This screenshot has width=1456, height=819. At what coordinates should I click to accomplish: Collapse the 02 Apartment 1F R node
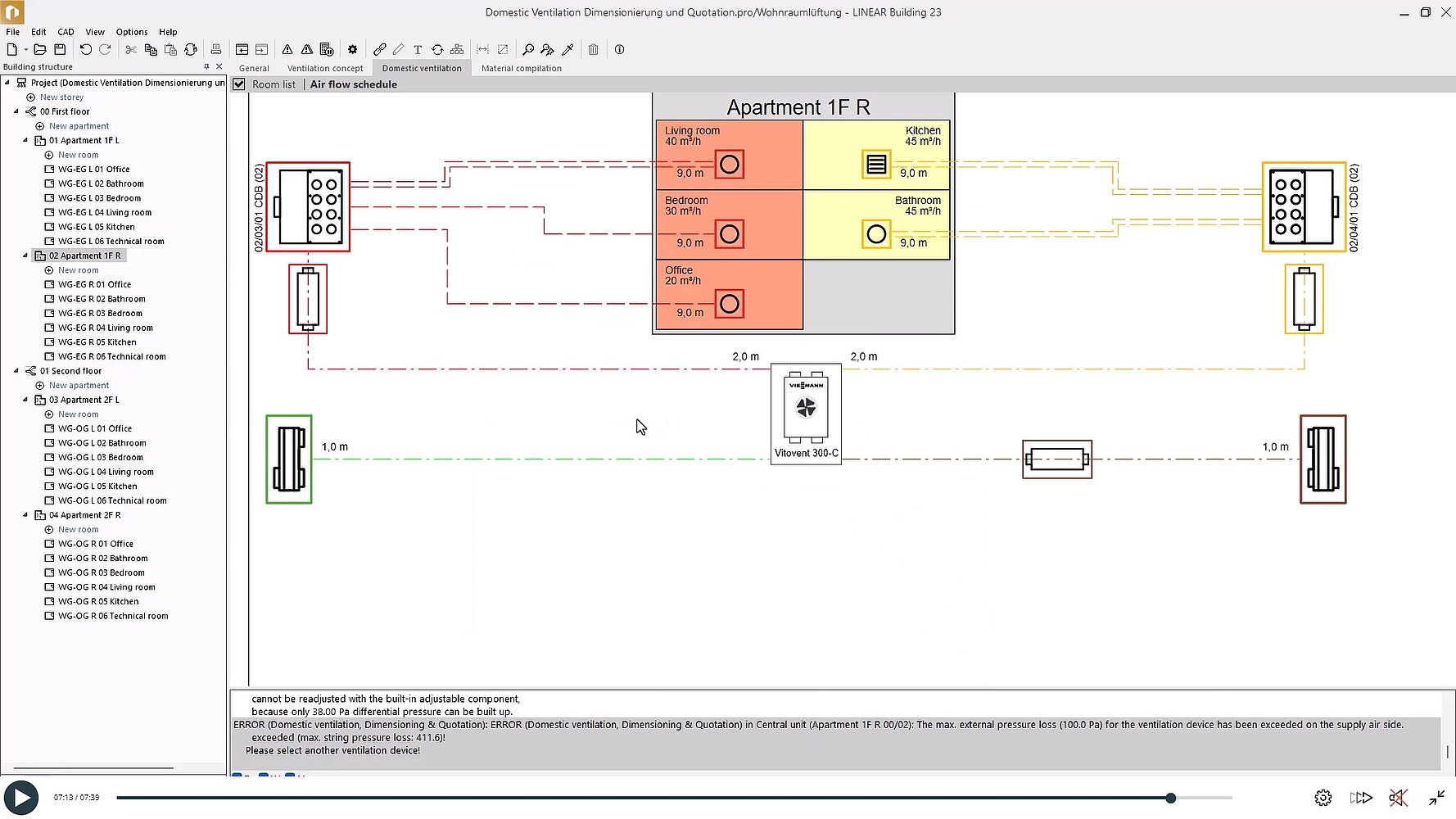25,256
